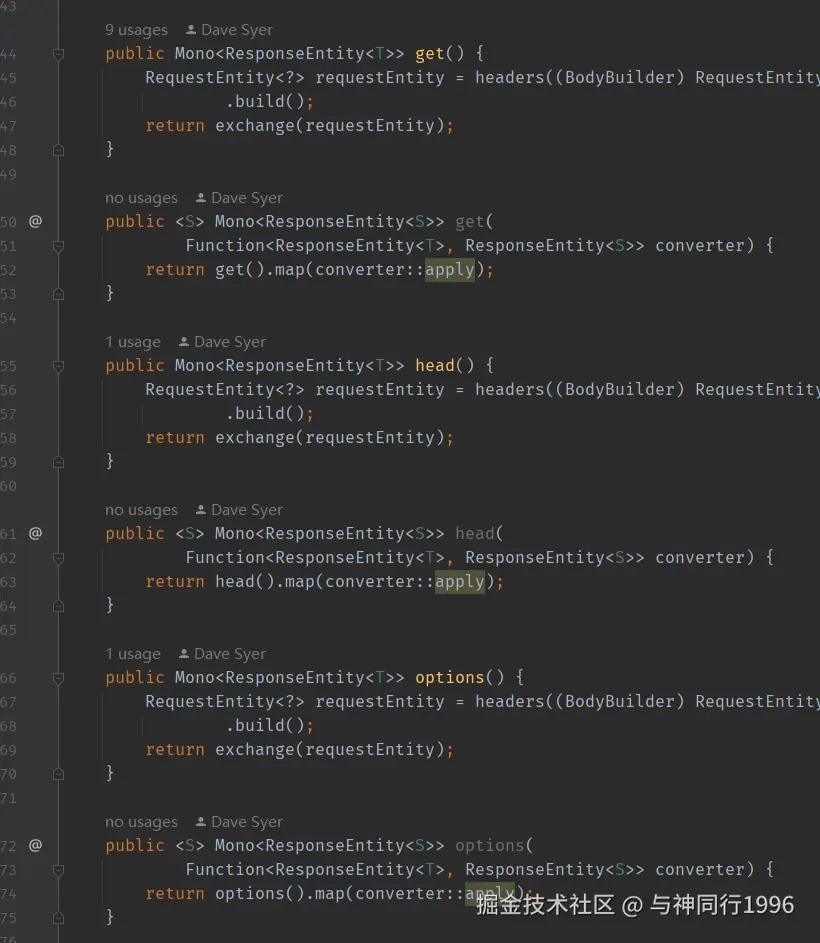Click fold end marker at line 64
The image size is (820, 943).
point(58,606)
